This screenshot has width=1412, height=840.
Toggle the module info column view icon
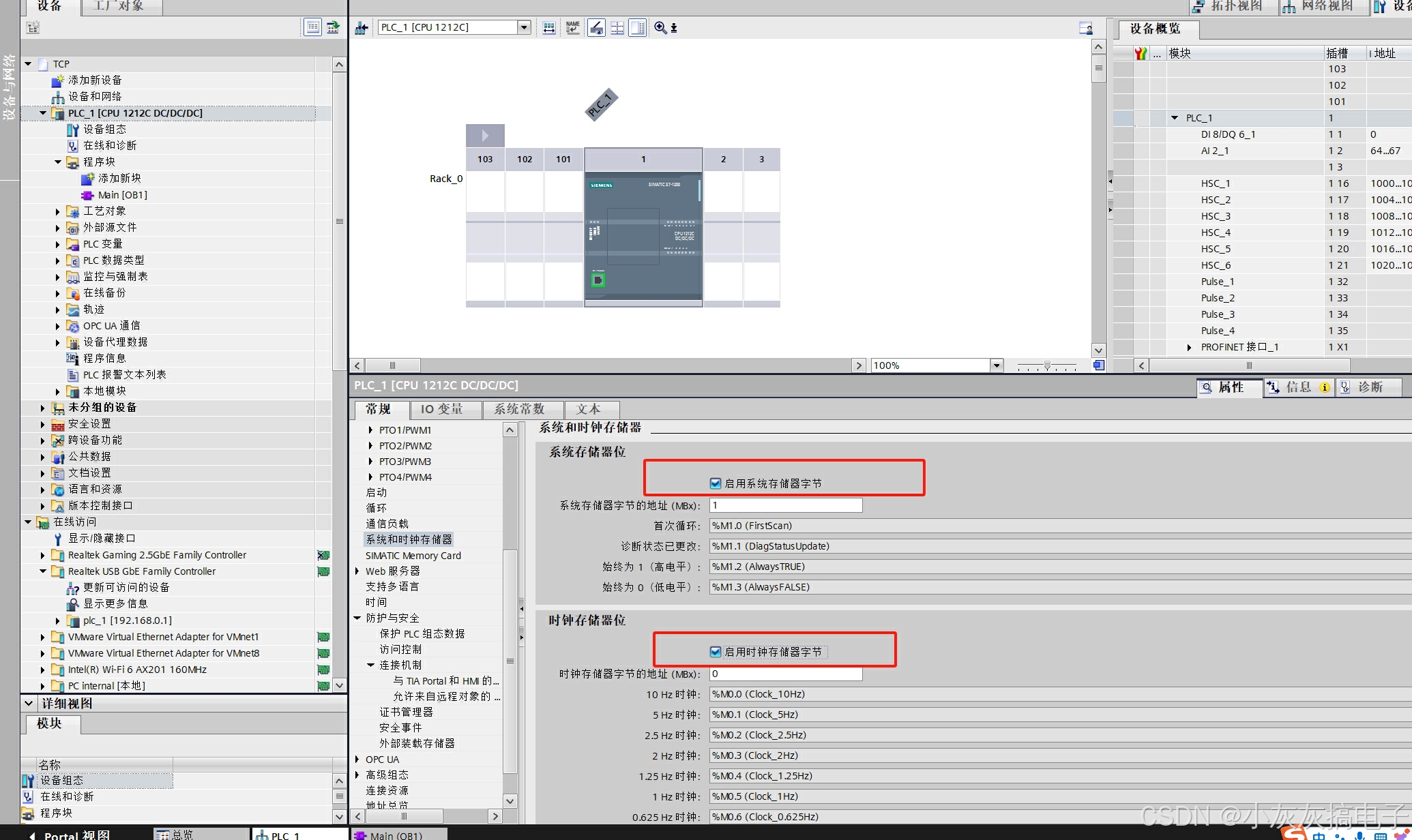point(638,27)
